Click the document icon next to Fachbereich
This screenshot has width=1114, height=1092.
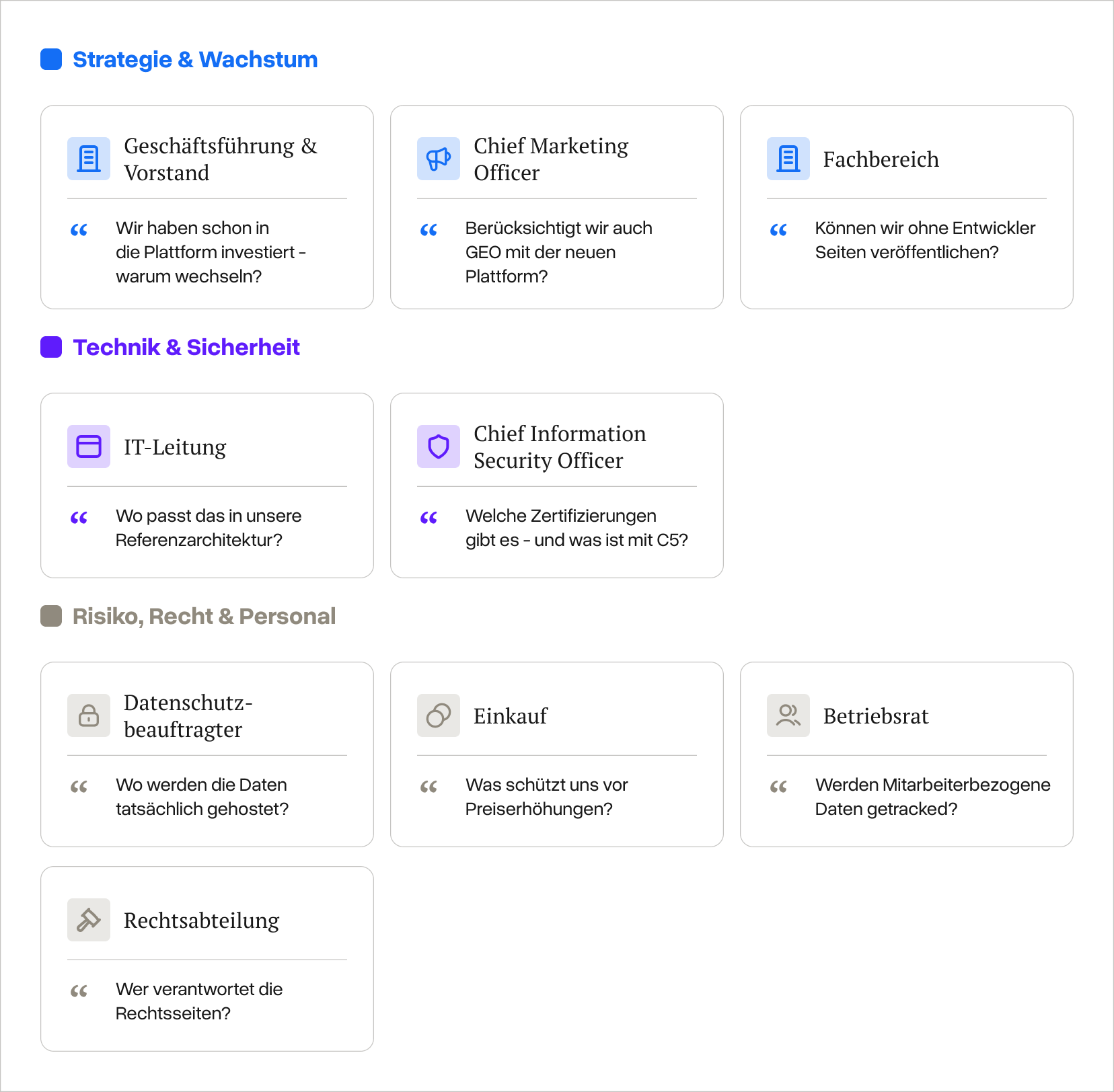tap(788, 159)
